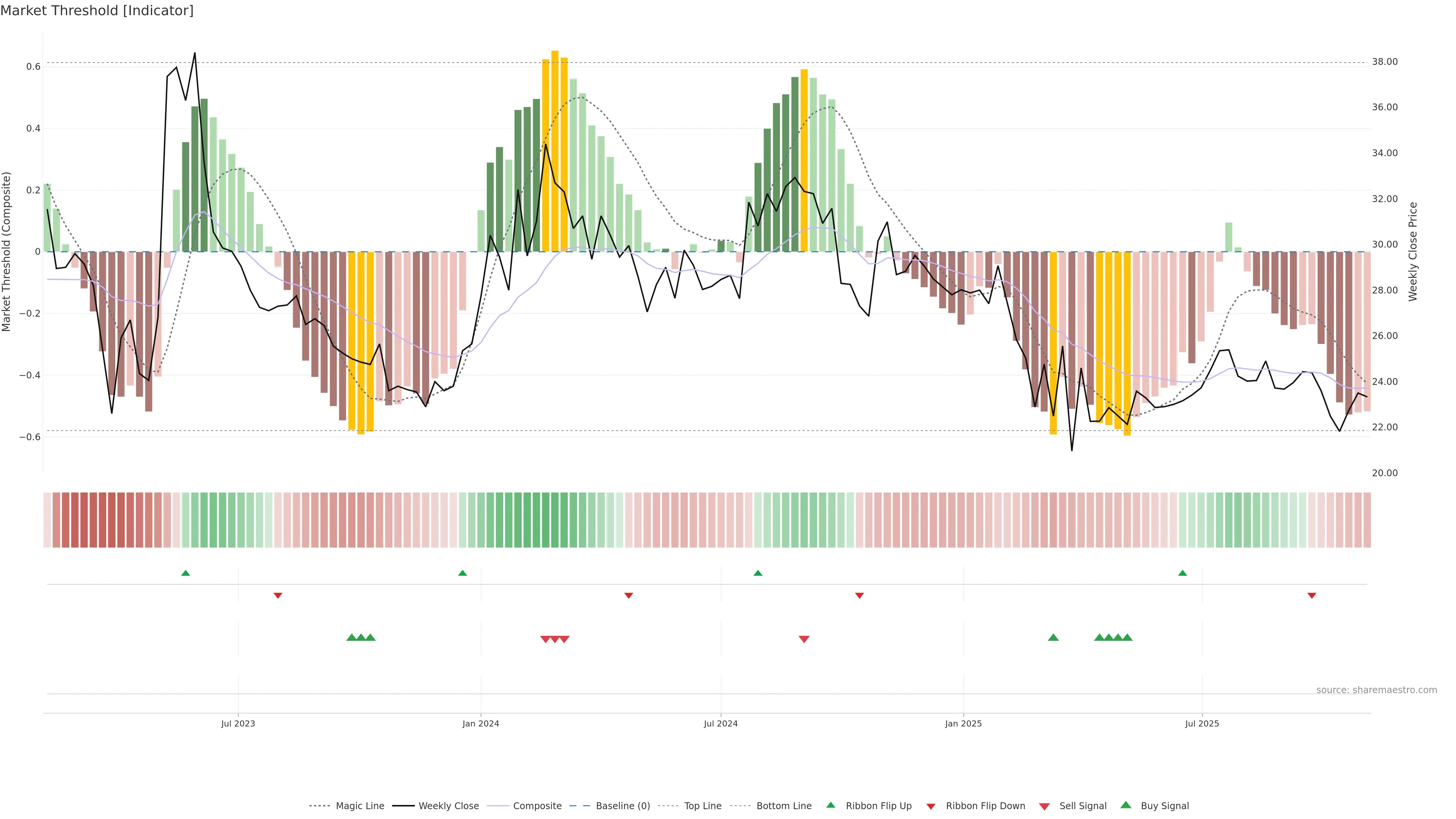Click the Ribbon Flip Down legend triangle

pyautogui.click(x=931, y=806)
